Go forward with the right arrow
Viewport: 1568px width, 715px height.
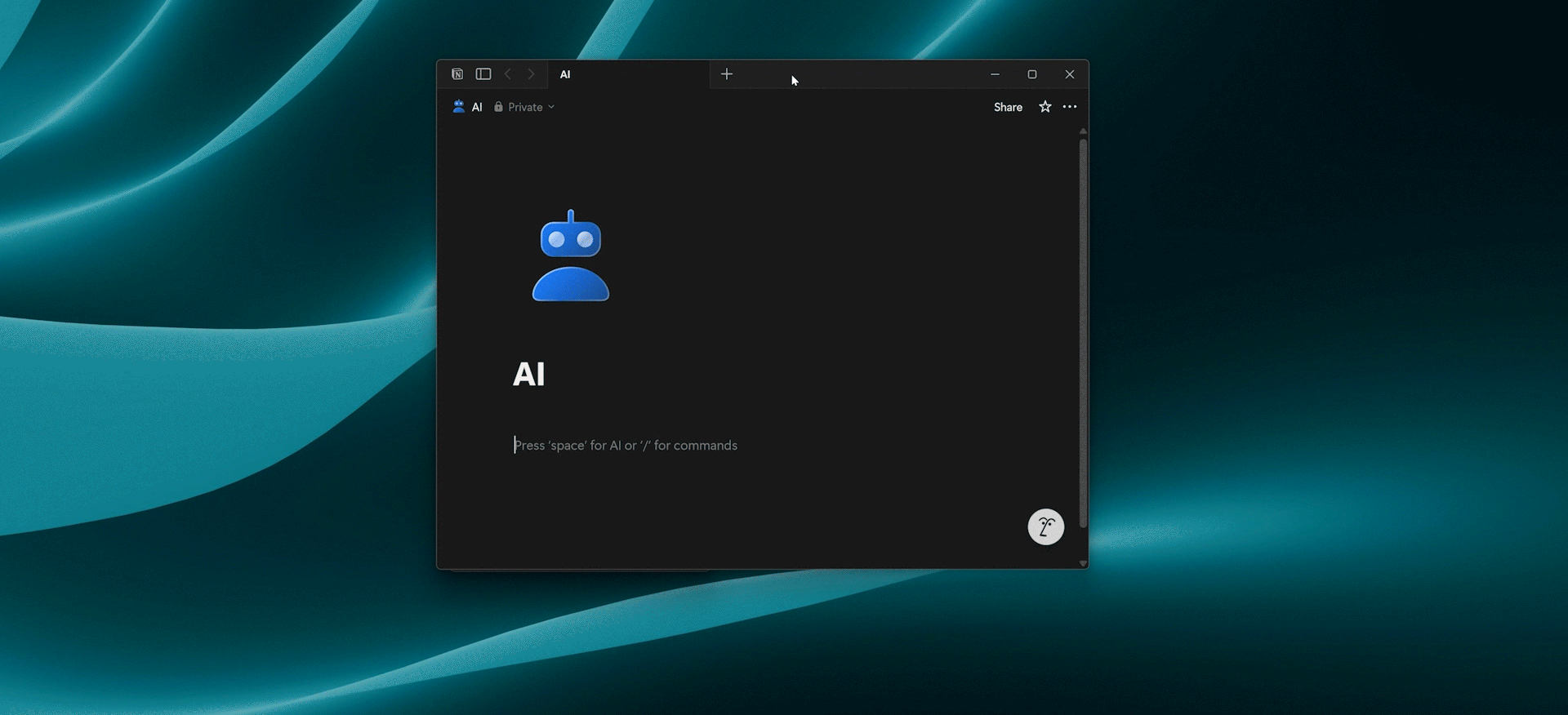coord(531,74)
